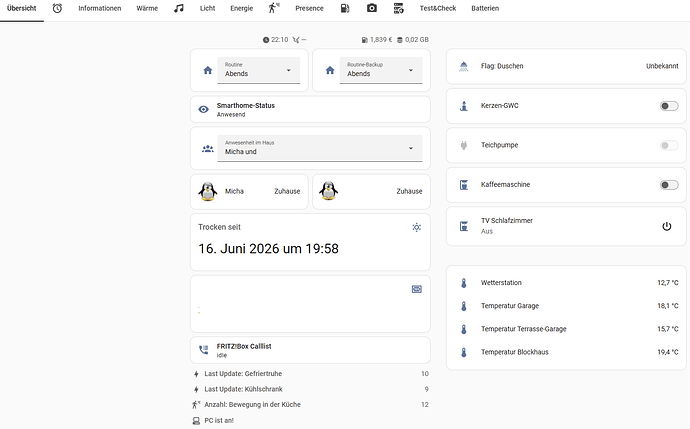690x429 pixels.
Task: Click the phone icon of FRITZ!Box Callist
Action: (203, 350)
